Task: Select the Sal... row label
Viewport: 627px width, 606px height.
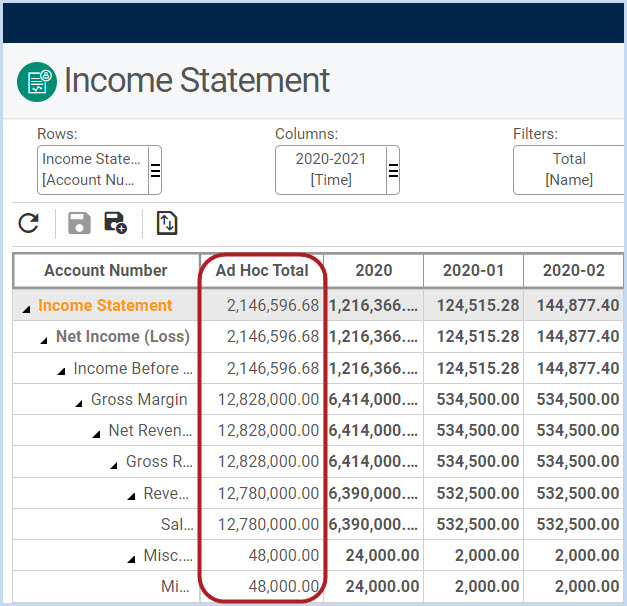Action: (177, 524)
